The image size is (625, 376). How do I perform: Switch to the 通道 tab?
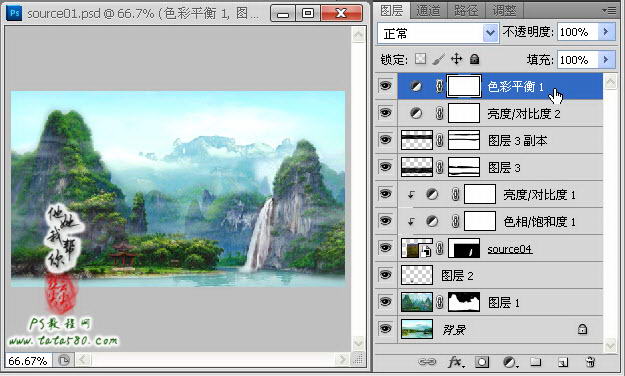tap(428, 10)
